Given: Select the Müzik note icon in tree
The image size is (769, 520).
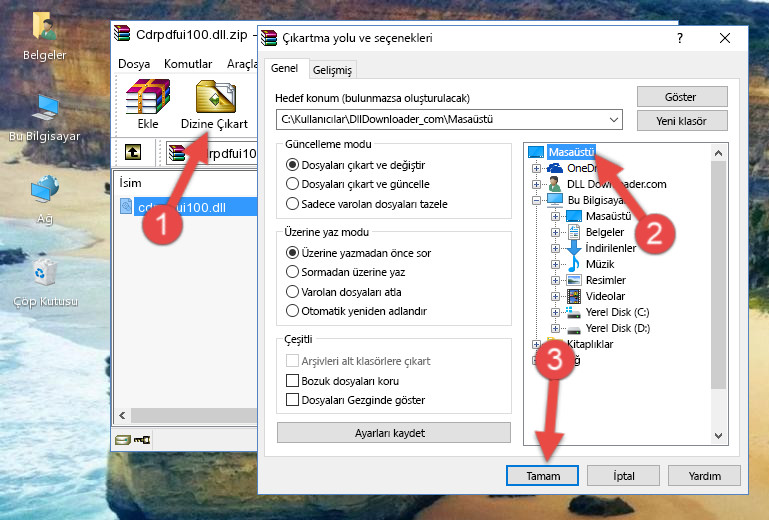Looking at the screenshot, I should click(x=573, y=264).
